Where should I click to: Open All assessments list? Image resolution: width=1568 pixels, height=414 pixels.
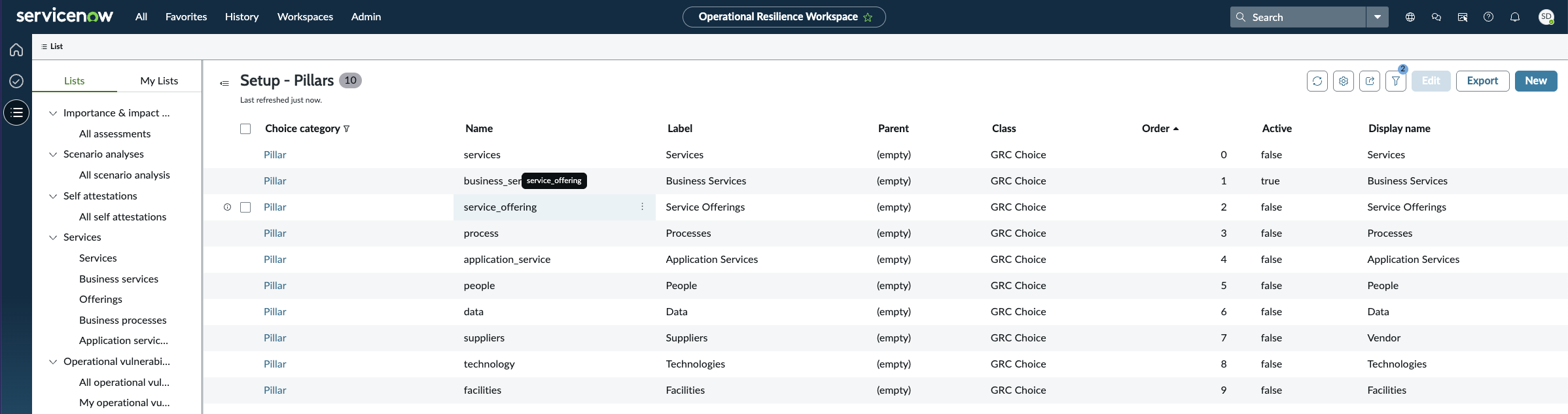(x=115, y=134)
